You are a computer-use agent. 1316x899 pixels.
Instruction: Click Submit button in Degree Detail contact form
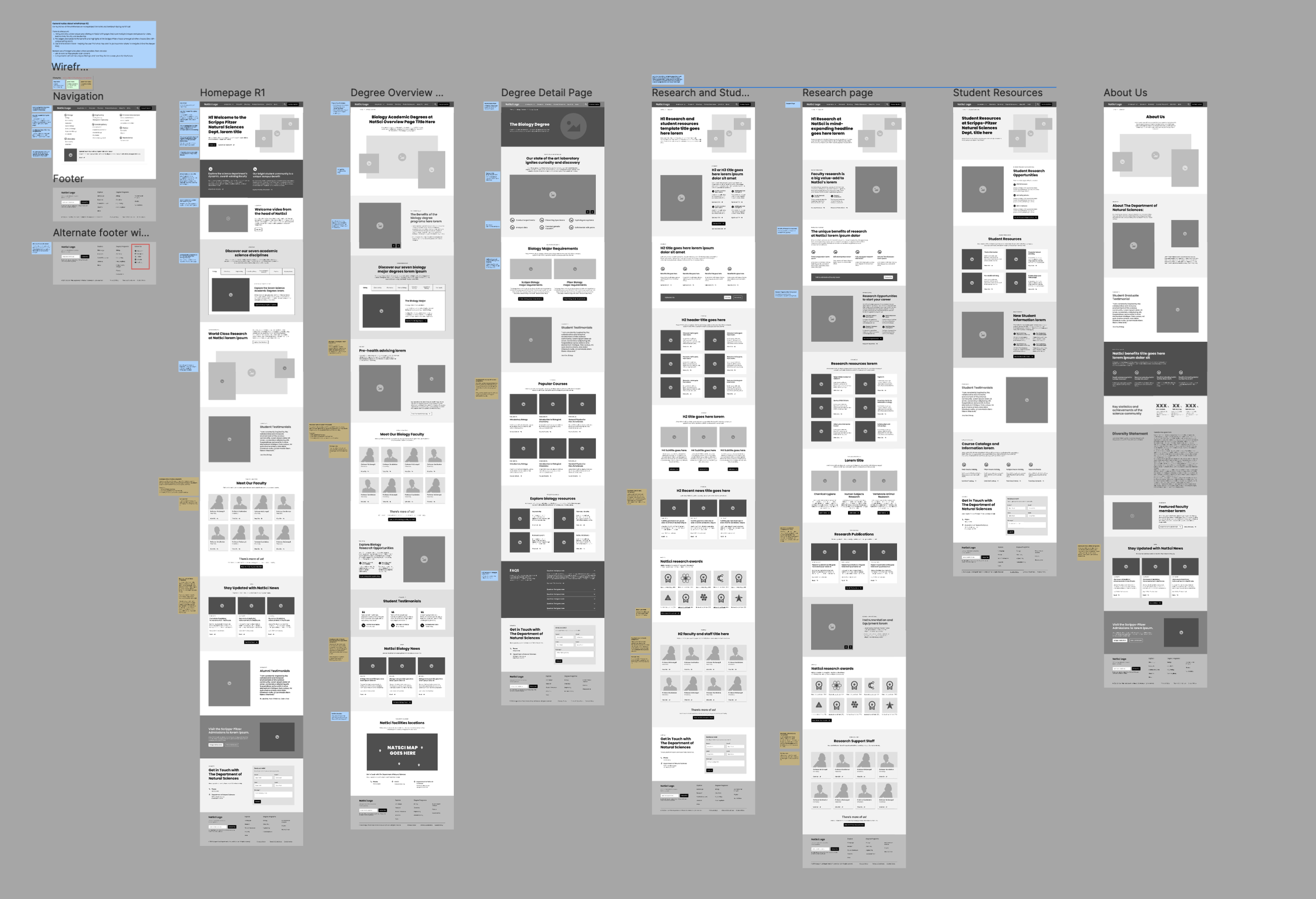(x=559, y=661)
